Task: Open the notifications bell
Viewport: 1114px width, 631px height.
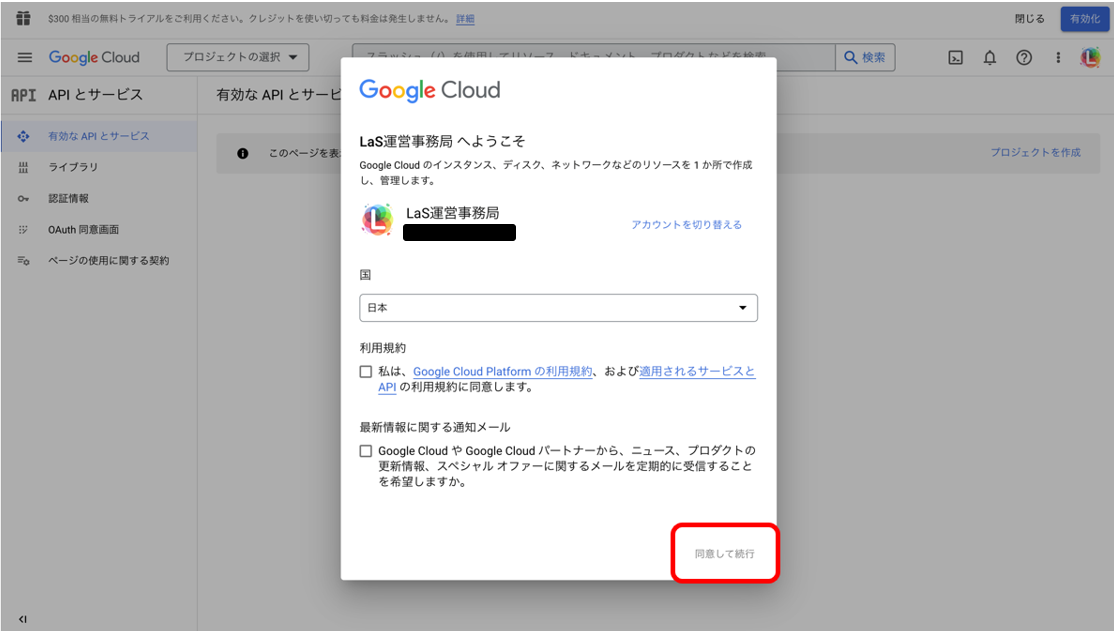Action: coord(990,58)
